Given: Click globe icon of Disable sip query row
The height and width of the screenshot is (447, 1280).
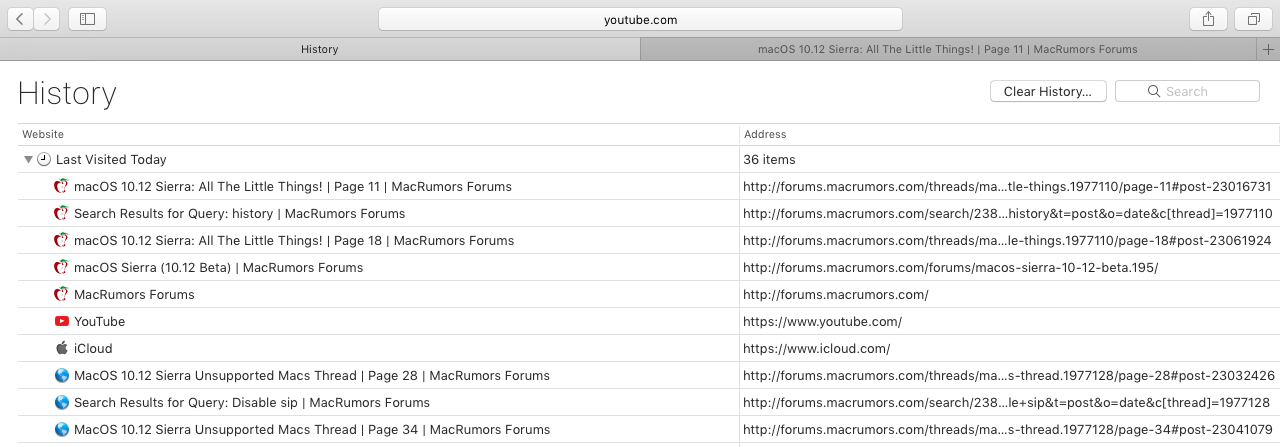Looking at the screenshot, I should (62, 402).
